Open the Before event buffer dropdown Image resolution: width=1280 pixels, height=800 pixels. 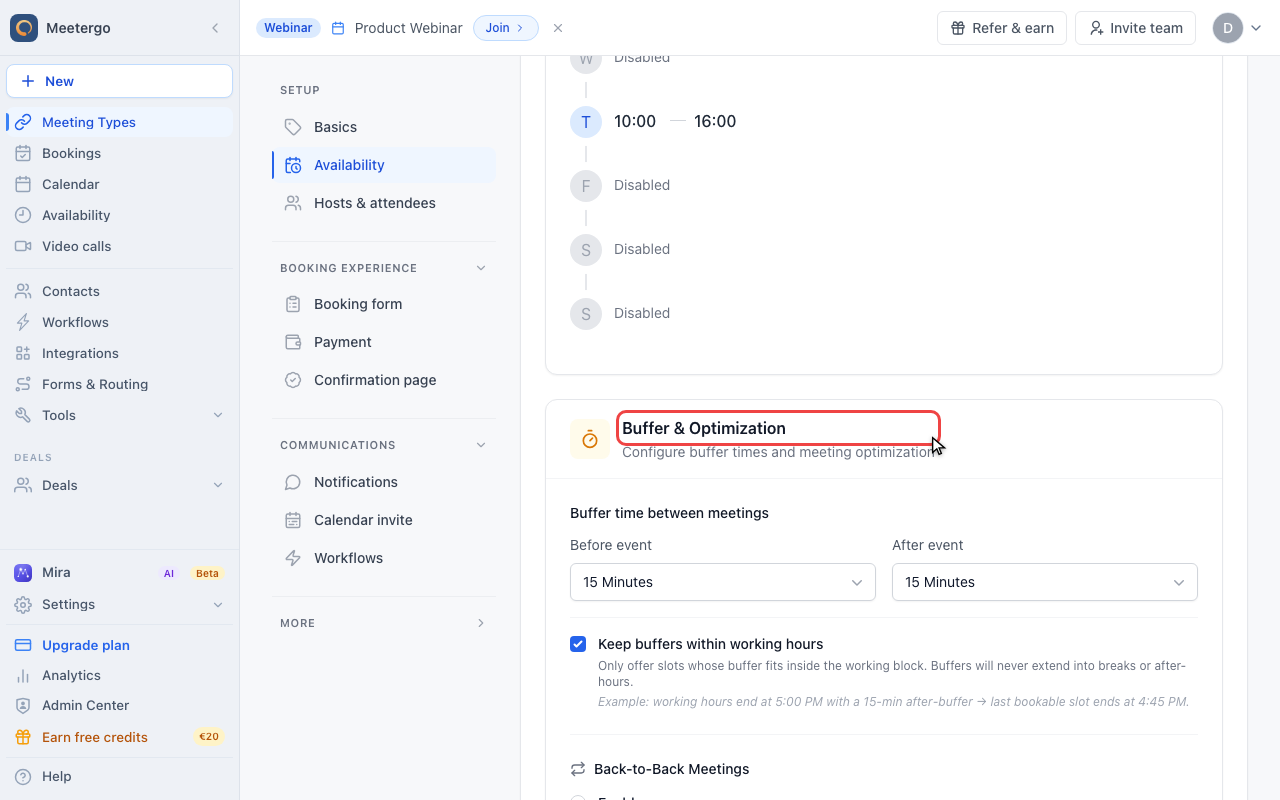tap(723, 582)
